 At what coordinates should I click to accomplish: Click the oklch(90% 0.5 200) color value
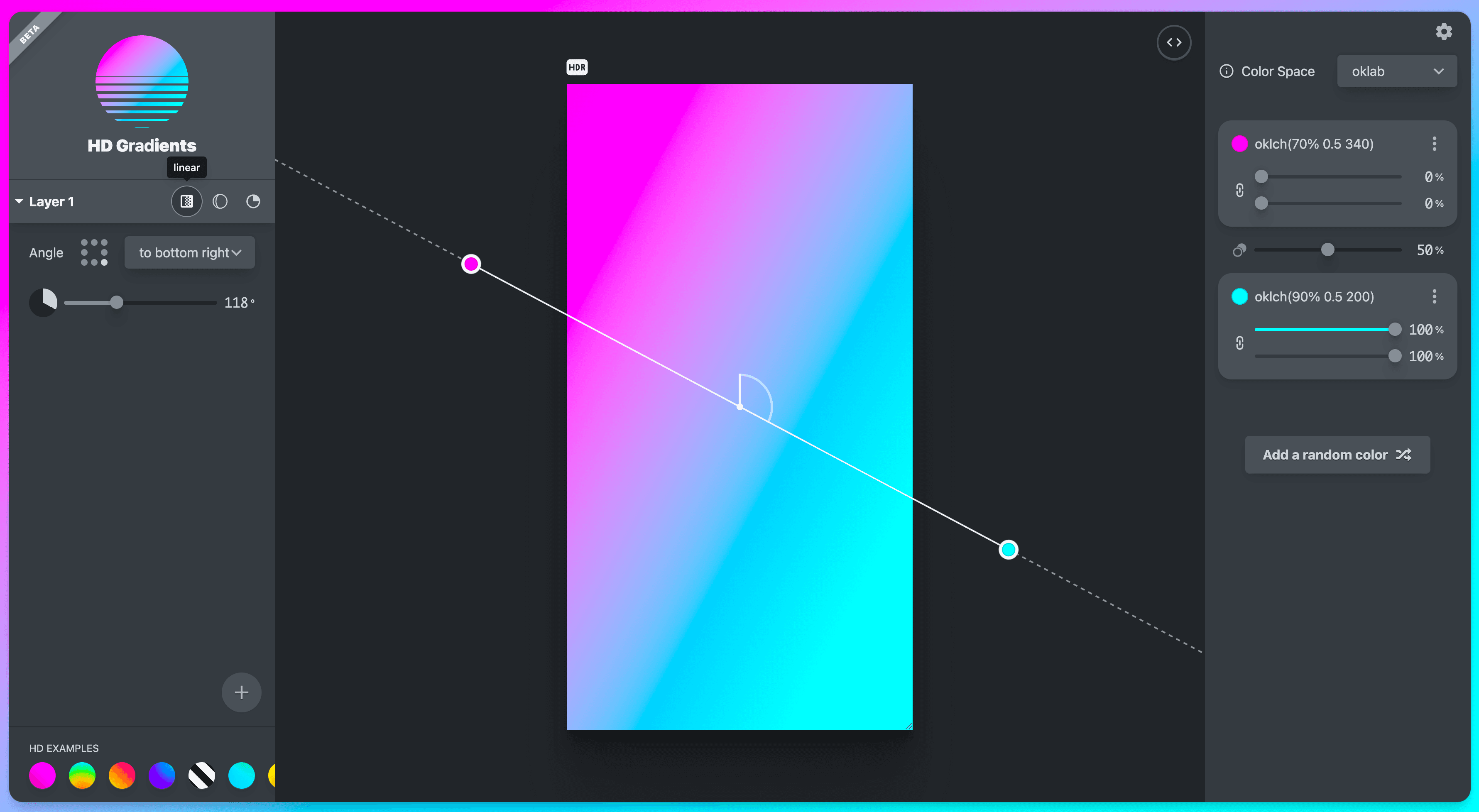click(1314, 297)
